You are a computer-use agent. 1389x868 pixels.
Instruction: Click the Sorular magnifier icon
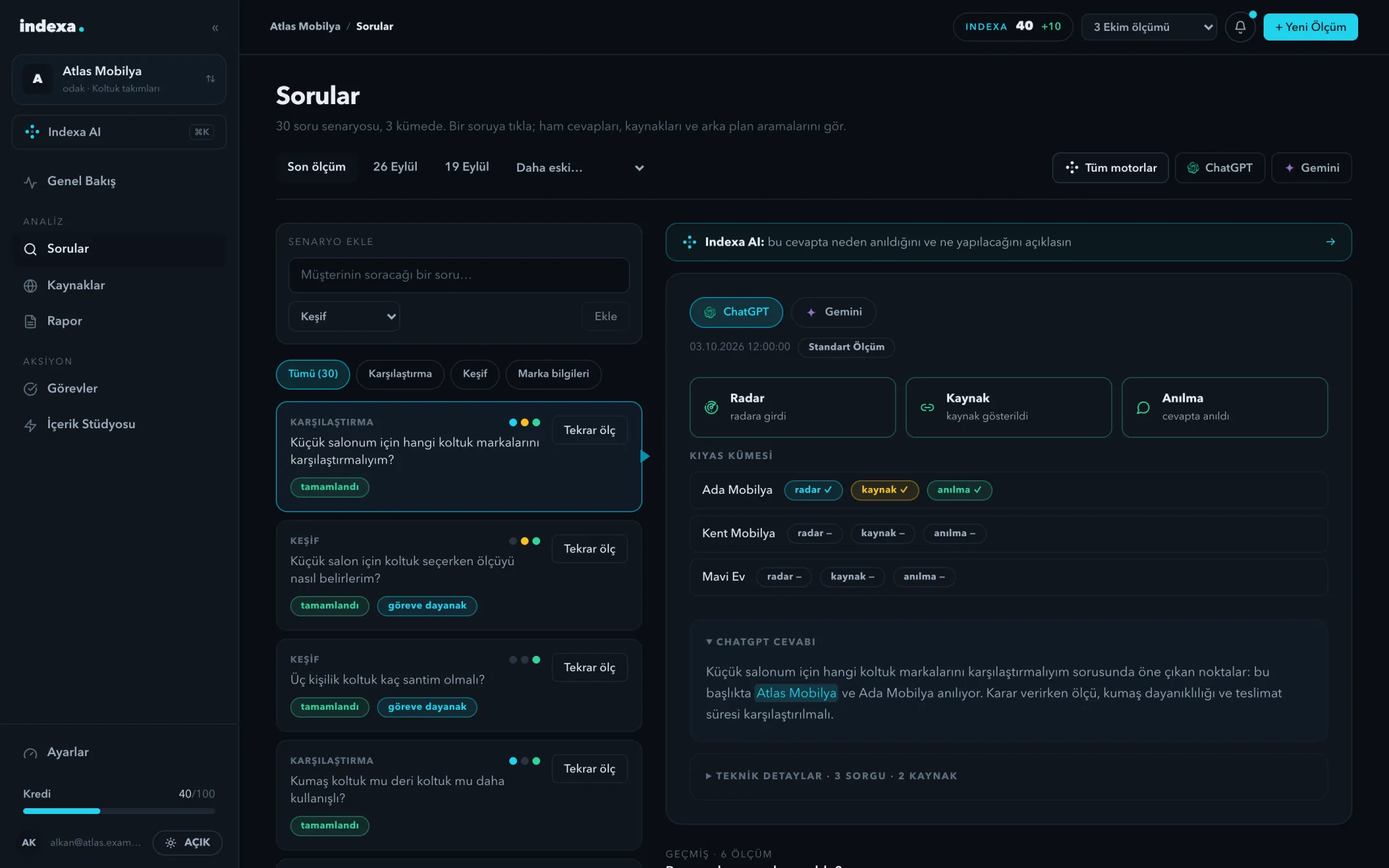click(30, 249)
